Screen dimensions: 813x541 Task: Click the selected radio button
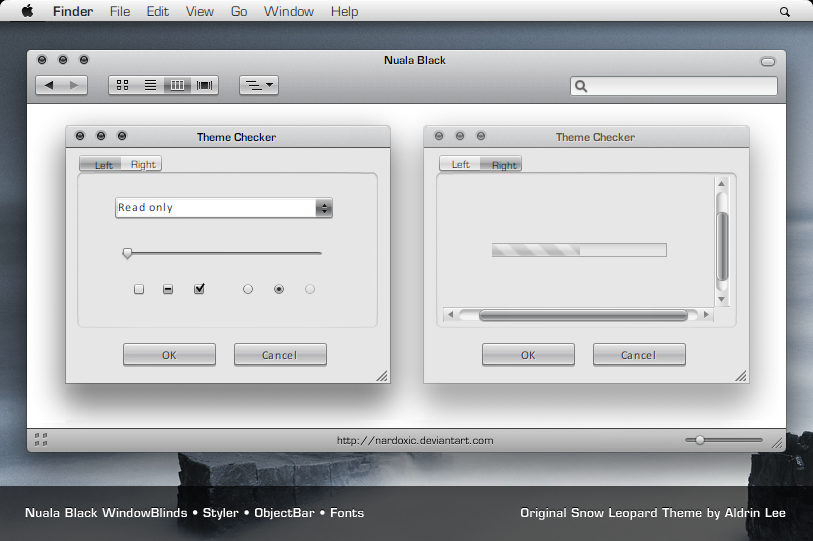coord(279,289)
